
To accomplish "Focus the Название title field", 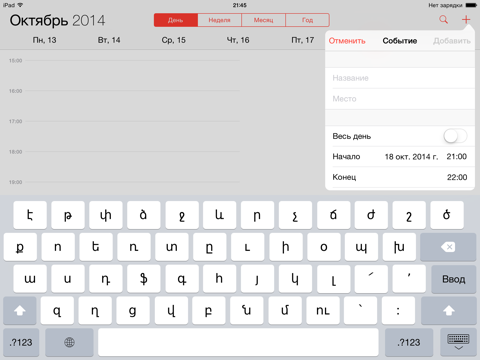I will pyautogui.click(x=400, y=78).
